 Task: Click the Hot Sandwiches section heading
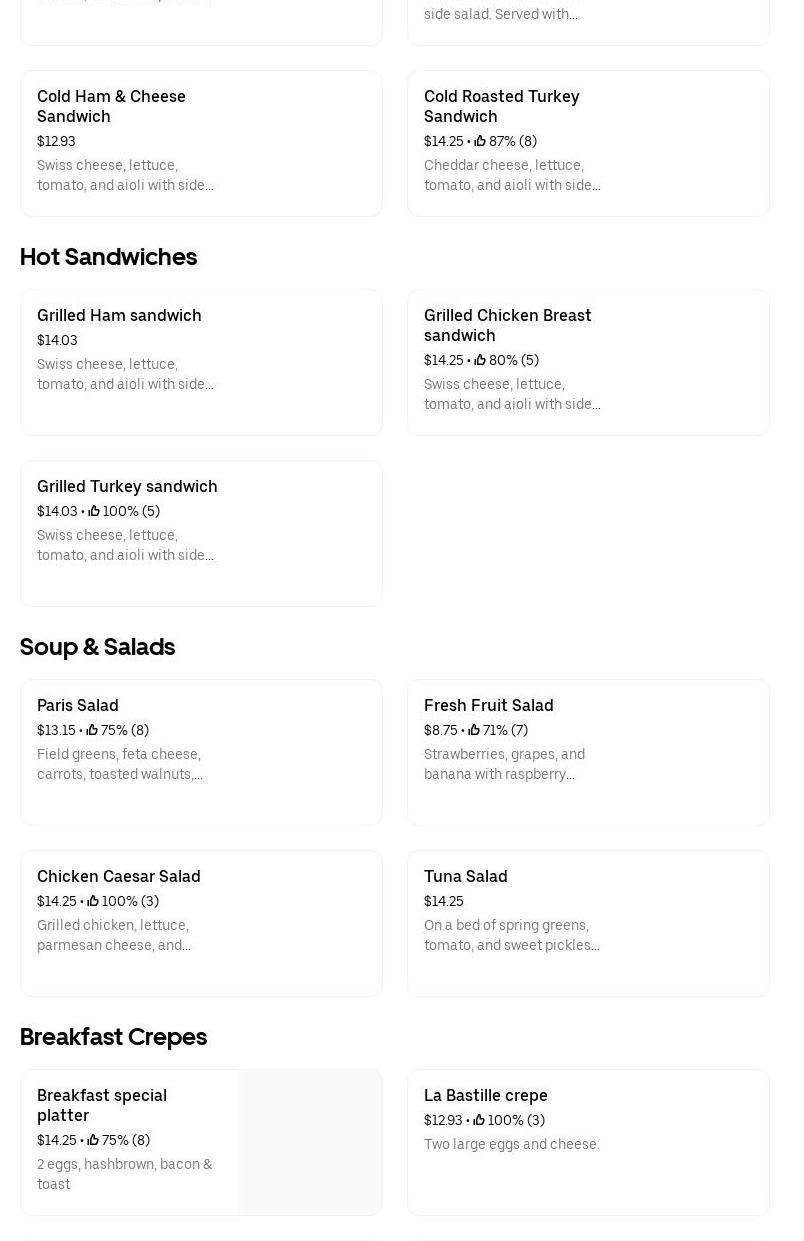pos(108,257)
